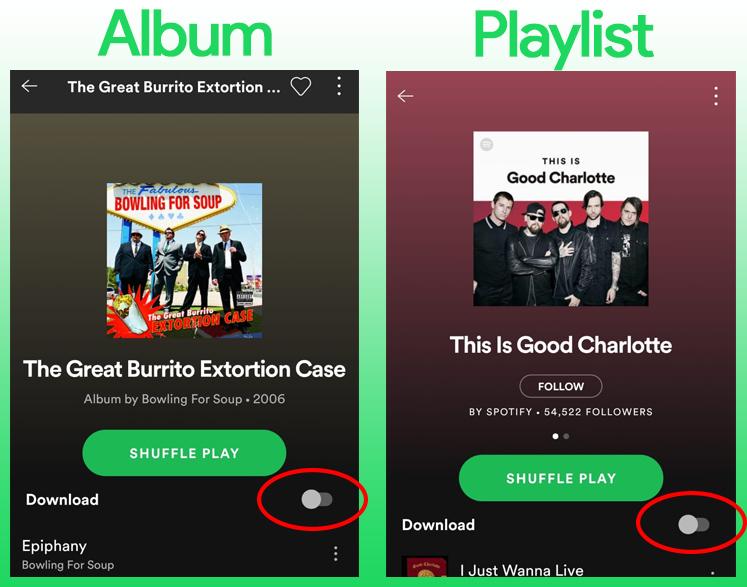The width and height of the screenshot is (747, 587).
Task: Enable Download toggle for the playlist
Action: coord(694,525)
